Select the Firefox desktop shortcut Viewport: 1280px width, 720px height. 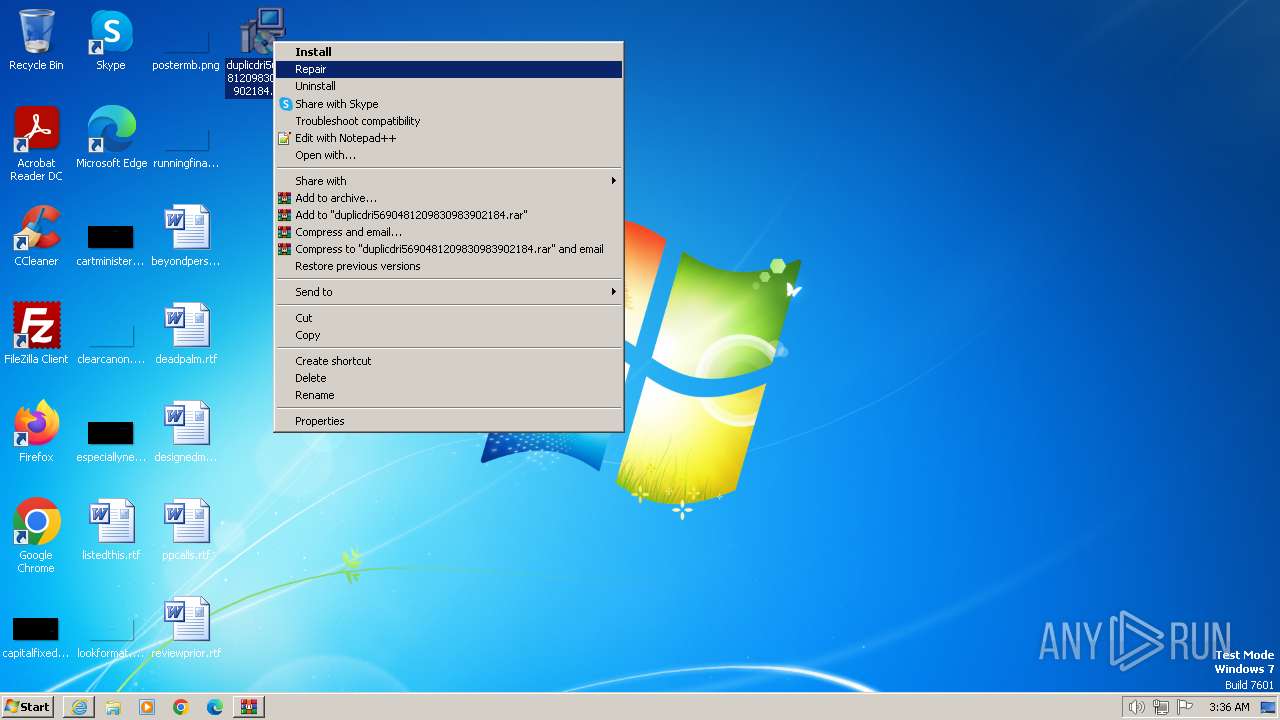(x=36, y=432)
